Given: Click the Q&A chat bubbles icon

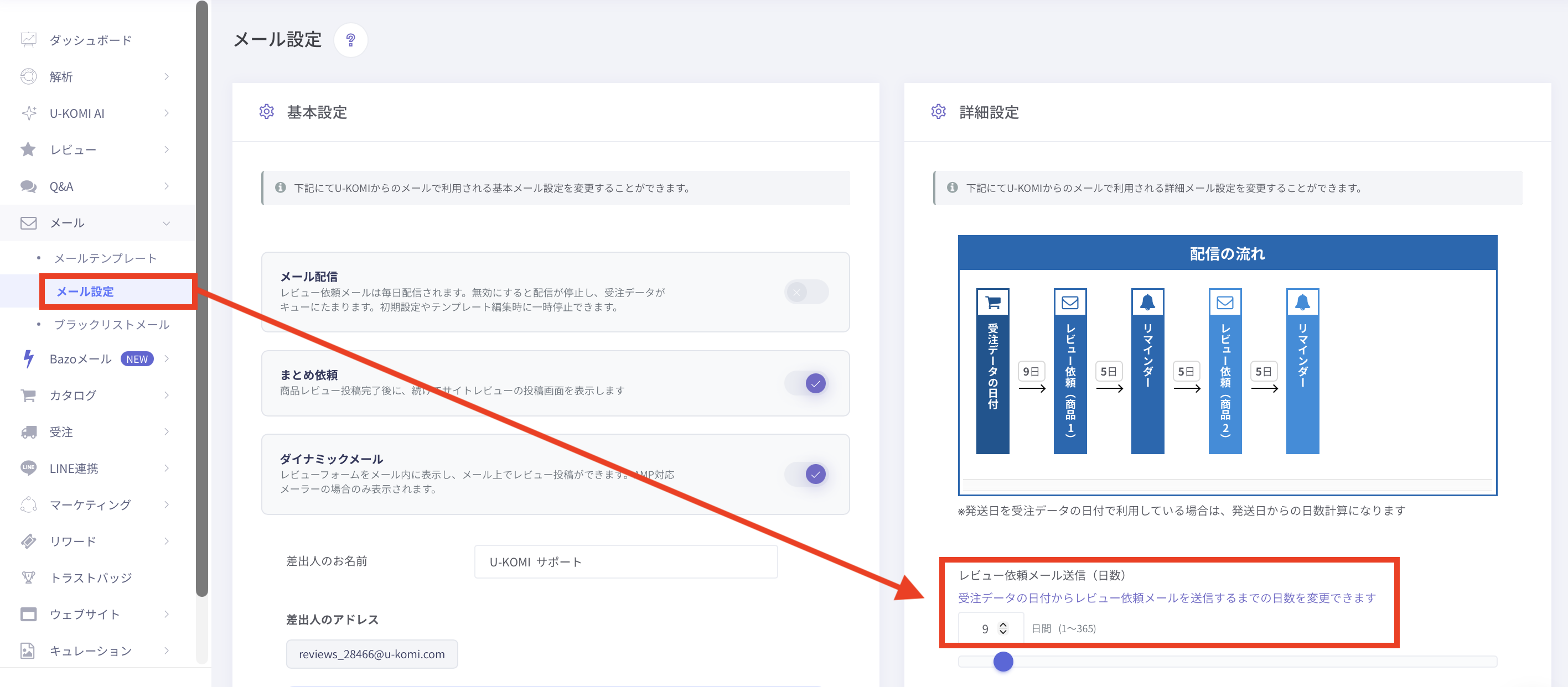Looking at the screenshot, I should (28, 186).
